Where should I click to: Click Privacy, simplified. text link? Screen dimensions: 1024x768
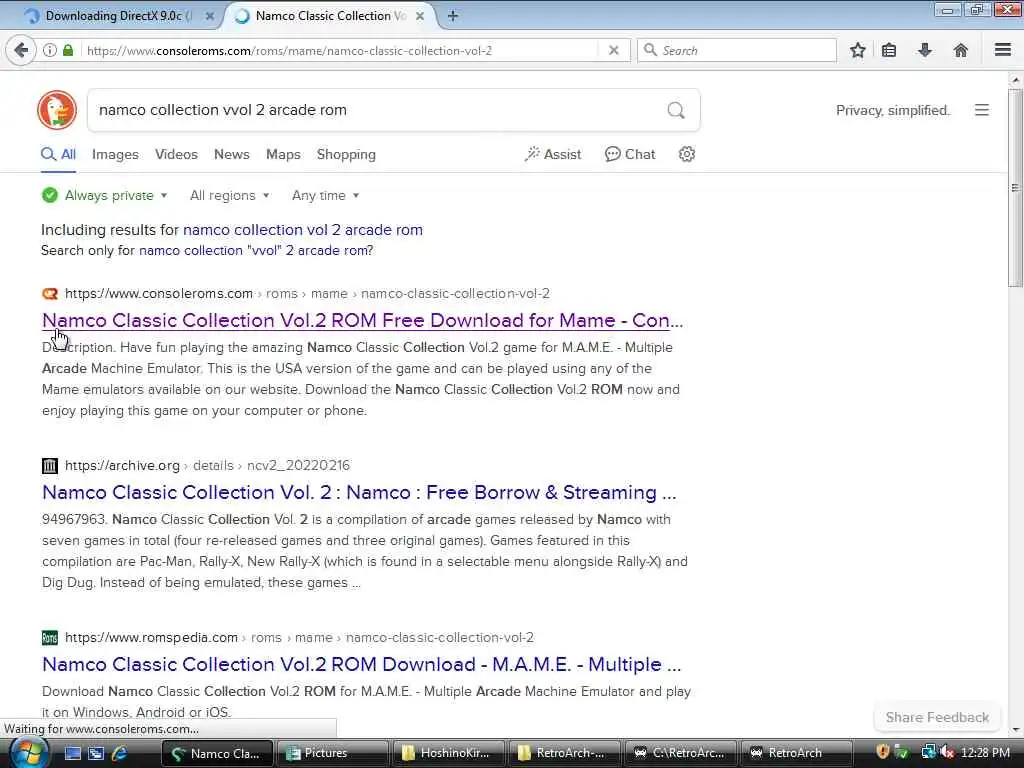click(893, 110)
